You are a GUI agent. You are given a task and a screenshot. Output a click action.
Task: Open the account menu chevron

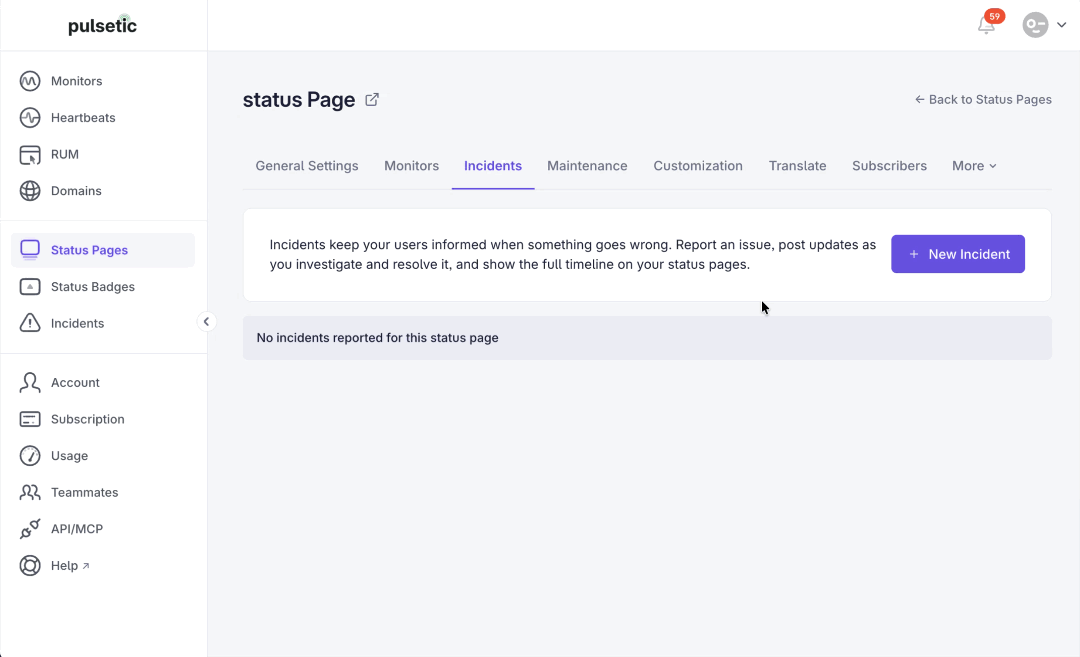click(1061, 25)
